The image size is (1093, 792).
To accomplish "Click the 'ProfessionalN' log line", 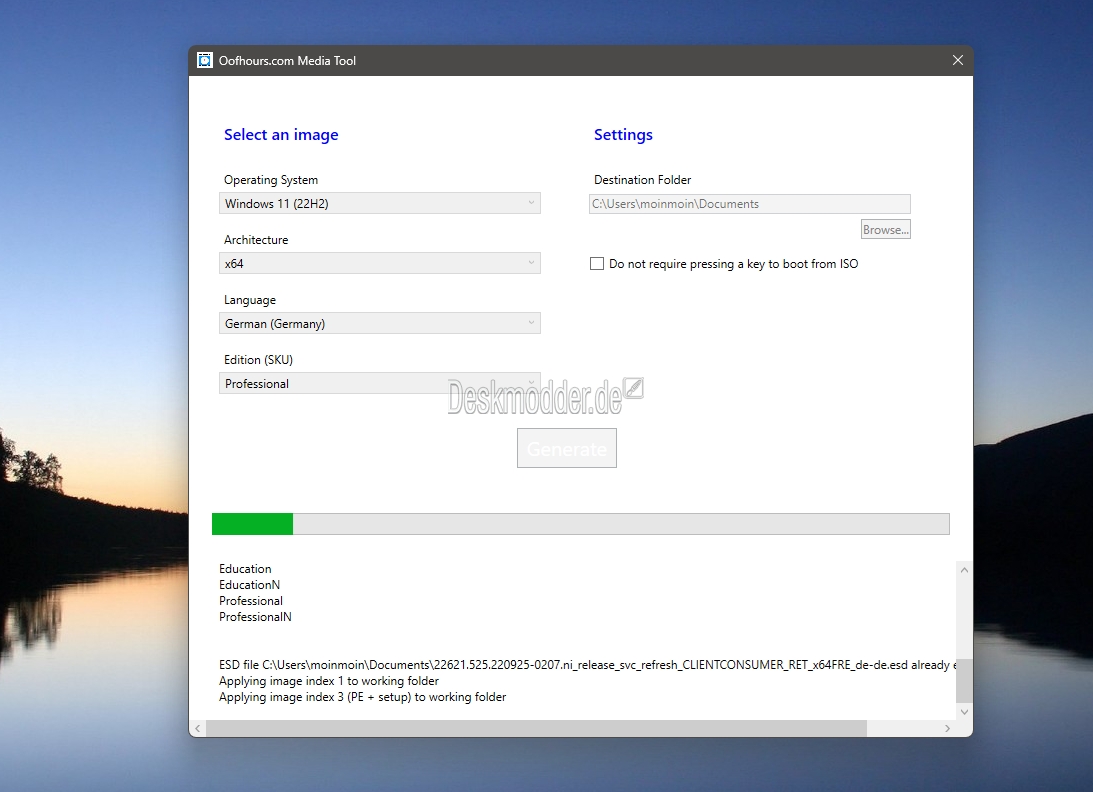I will (x=255, y=617).
